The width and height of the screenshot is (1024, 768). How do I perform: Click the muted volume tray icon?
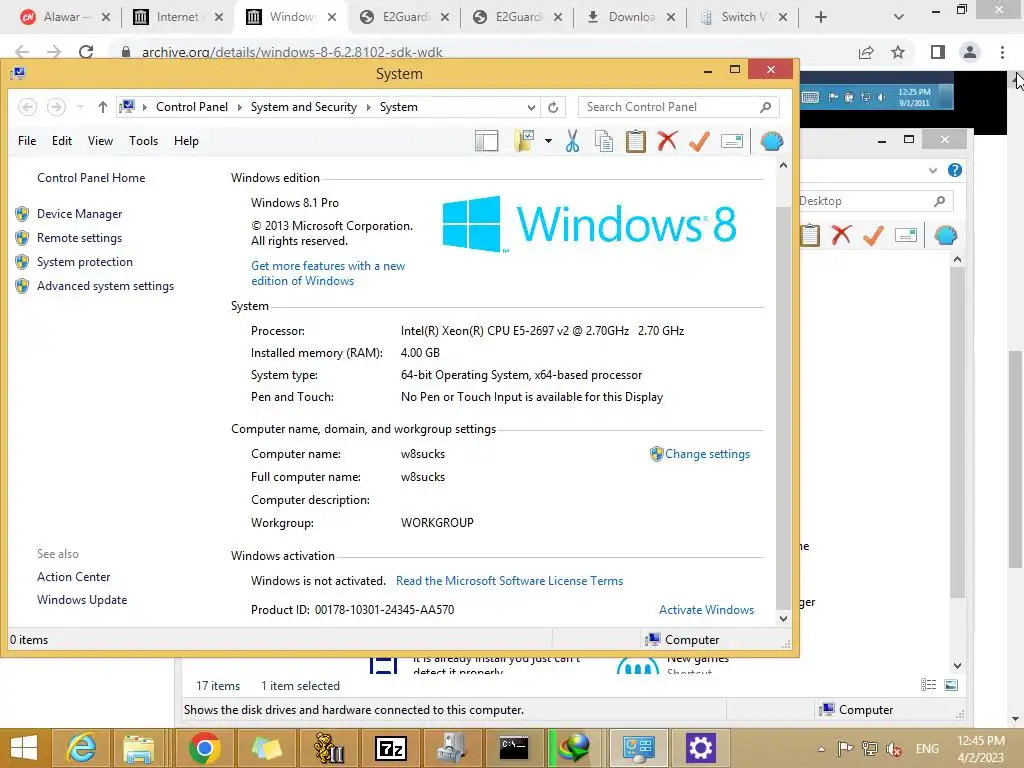tap(893, 749)
